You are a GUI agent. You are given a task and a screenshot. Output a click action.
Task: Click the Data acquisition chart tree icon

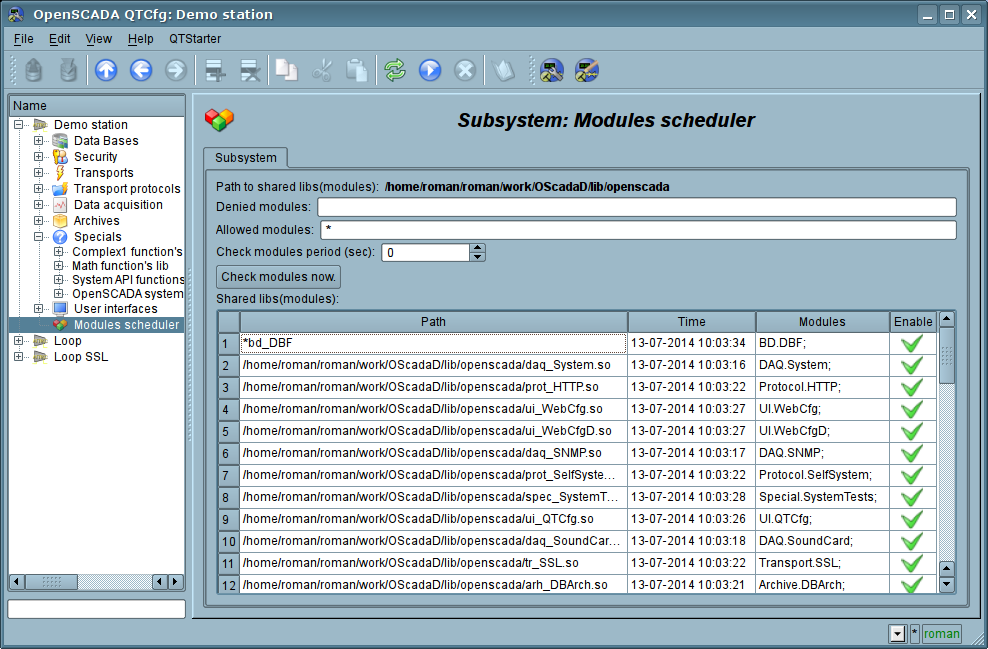60,205
